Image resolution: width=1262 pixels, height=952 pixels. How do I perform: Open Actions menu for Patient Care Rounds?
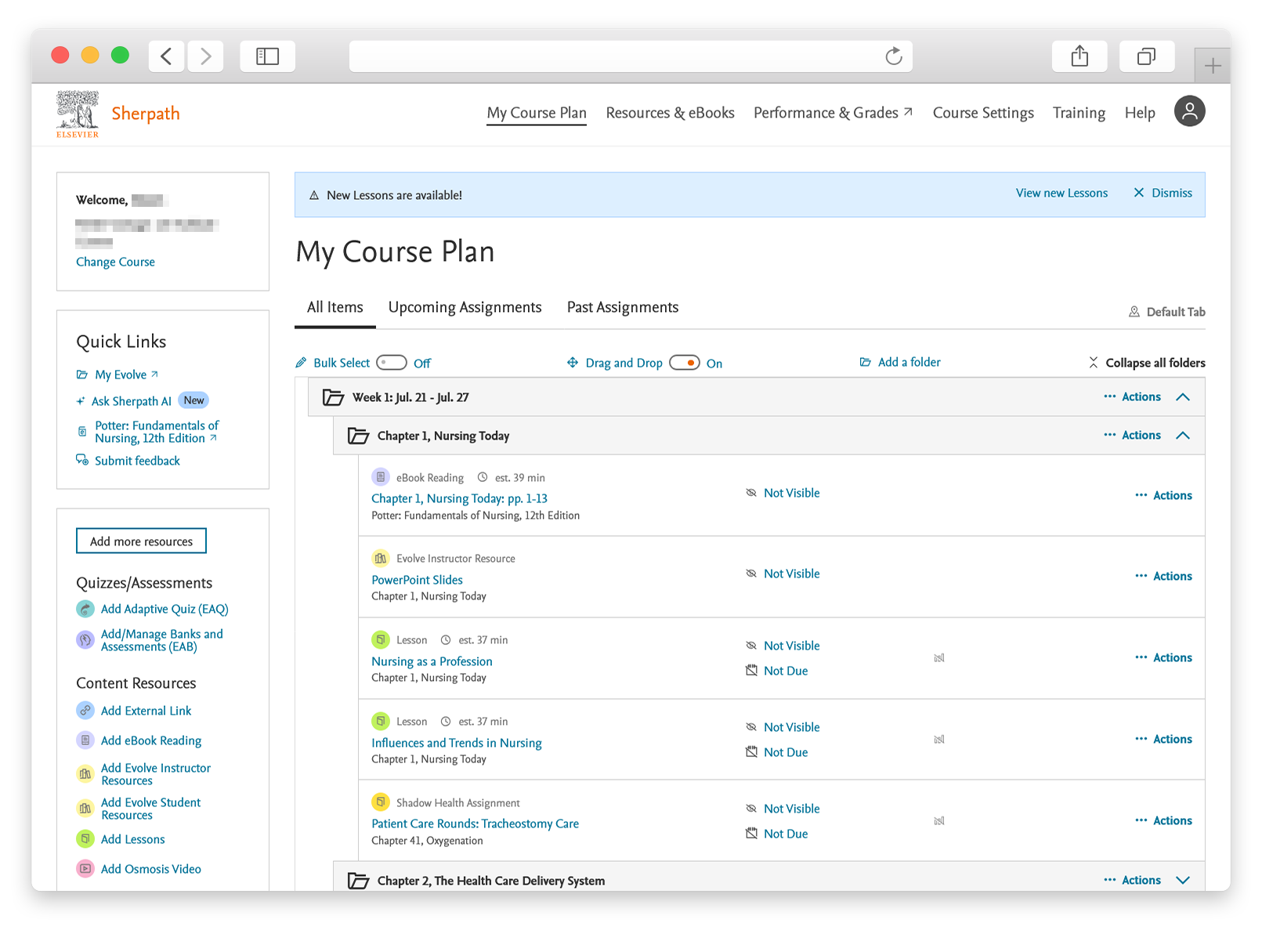point(1163,821)
